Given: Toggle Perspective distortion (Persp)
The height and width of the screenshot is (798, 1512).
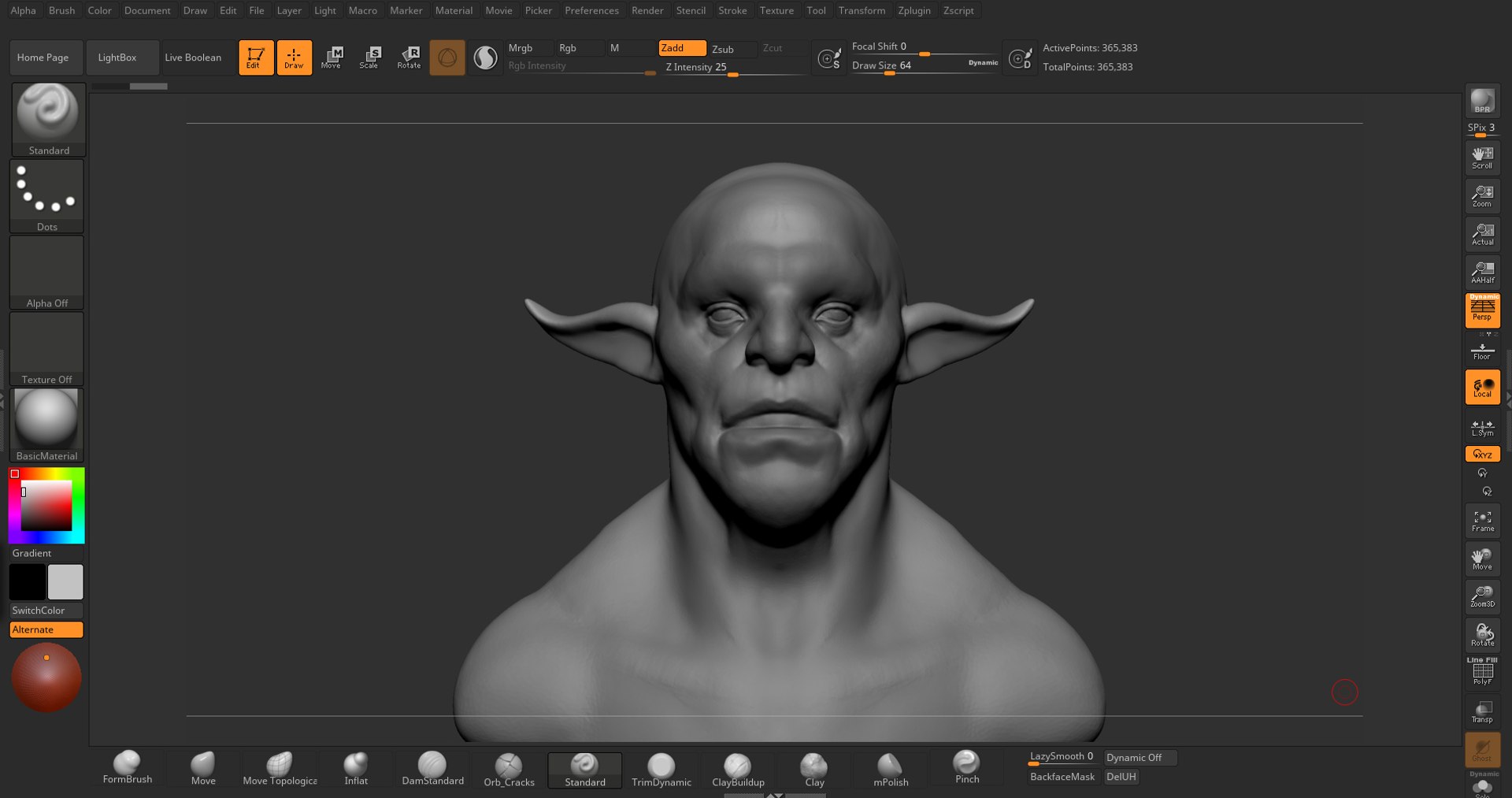Looking at the screenshot, I should [x=1482, y=310].
